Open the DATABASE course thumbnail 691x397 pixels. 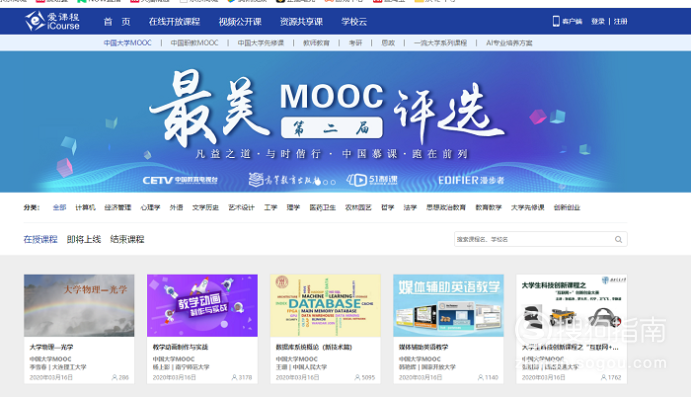(x=325, y=306)
